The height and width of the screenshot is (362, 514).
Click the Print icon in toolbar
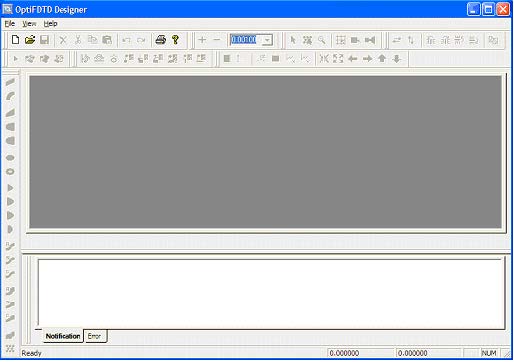point(161,40)
